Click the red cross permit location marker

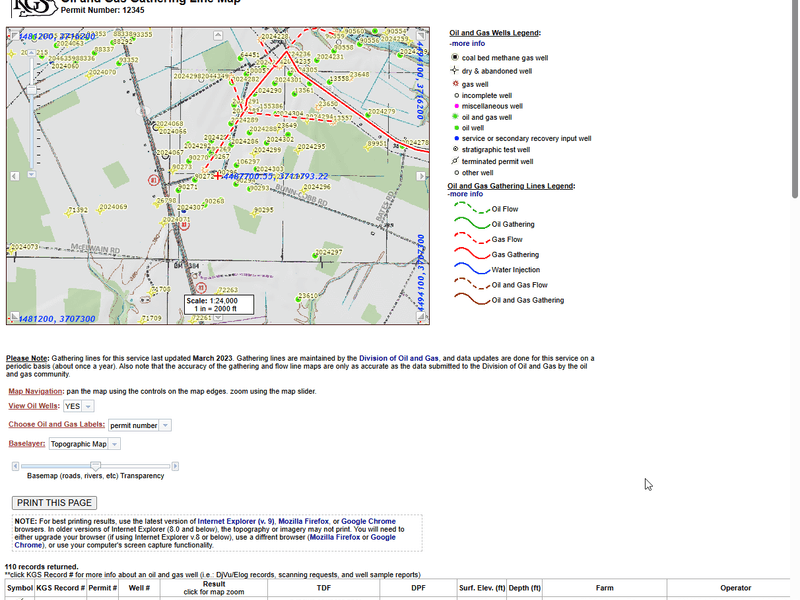(x=217, y=176)
